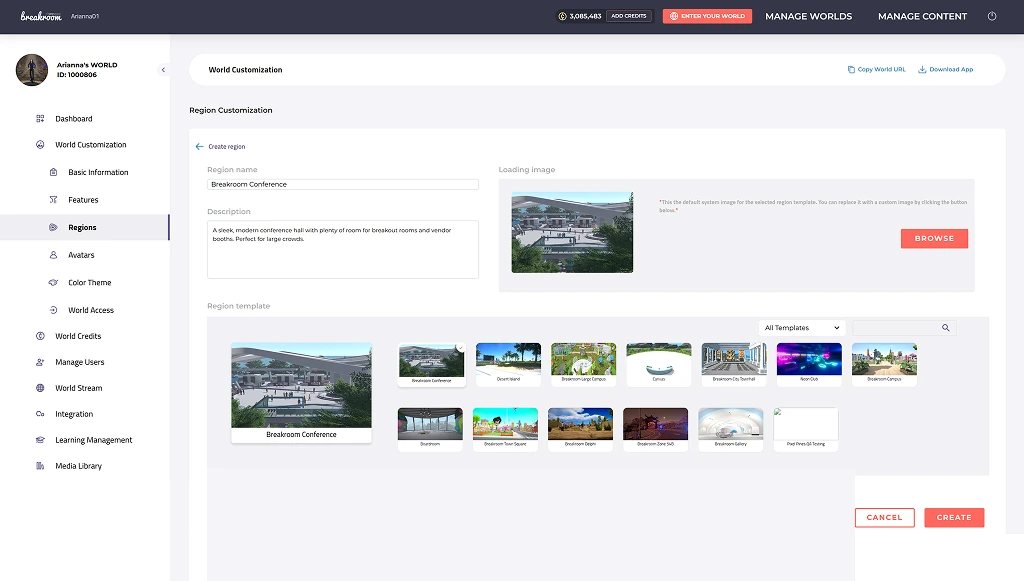Open Color Theme settings
This screenshot has width=1024, height=581.
click(x=89, y=283)
